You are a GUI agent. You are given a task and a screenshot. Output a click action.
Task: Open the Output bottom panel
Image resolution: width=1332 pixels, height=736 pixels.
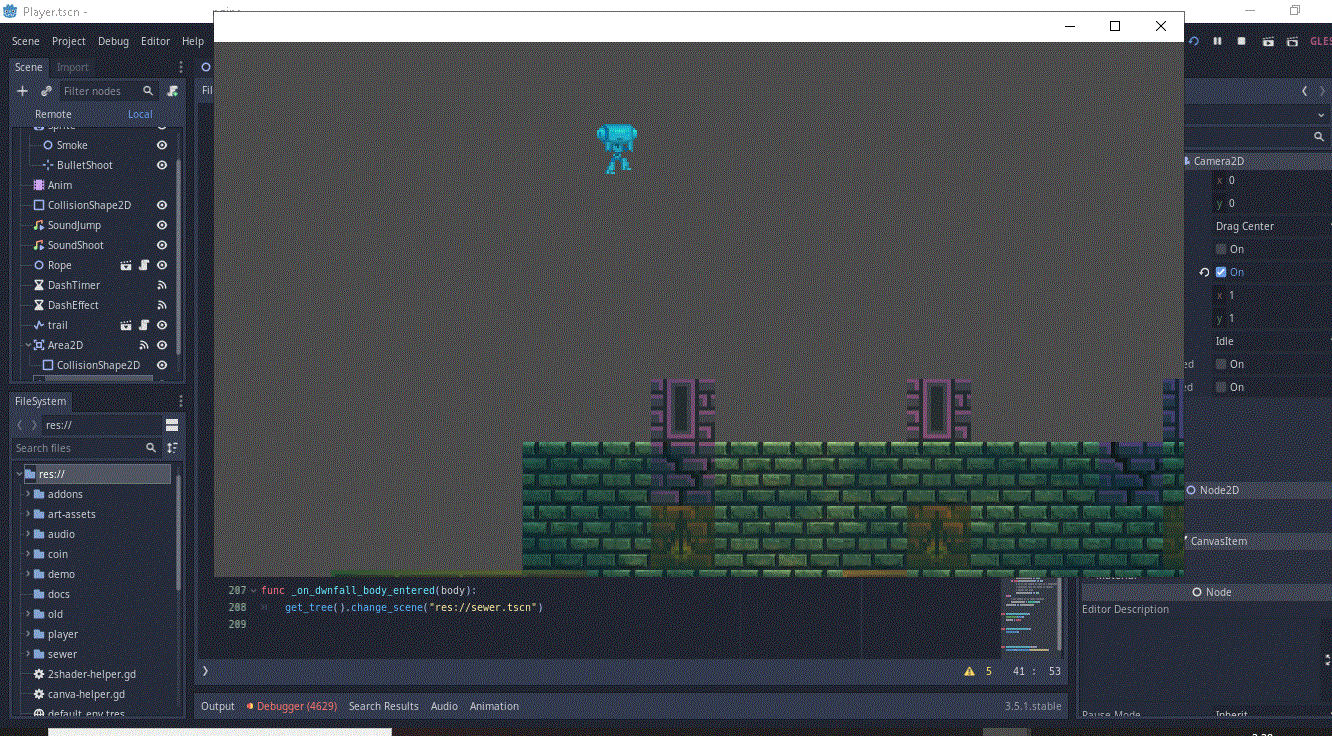click(218, 706)
